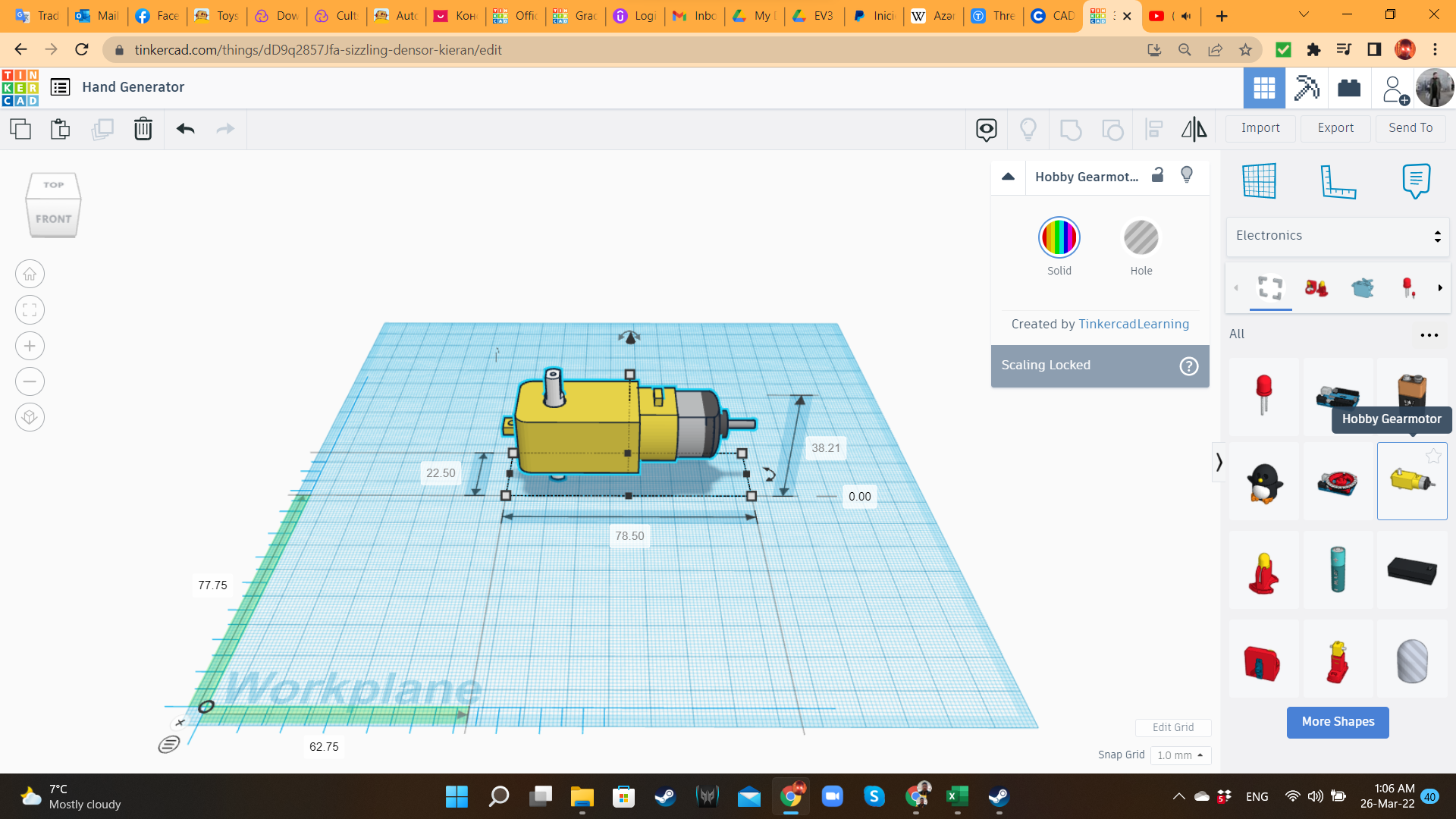Viewport: 1456px width, 819px height.
Task: Collapse the Hobby Gearmotor shape panel
Action: tap(1009, 176)
